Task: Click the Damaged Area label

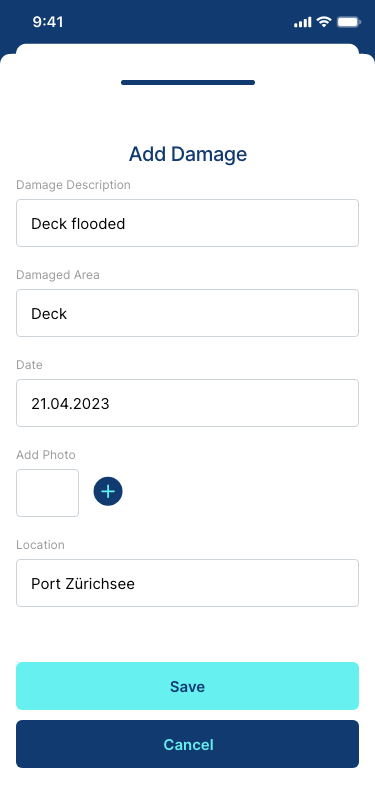Action: [x=57, y=275]
